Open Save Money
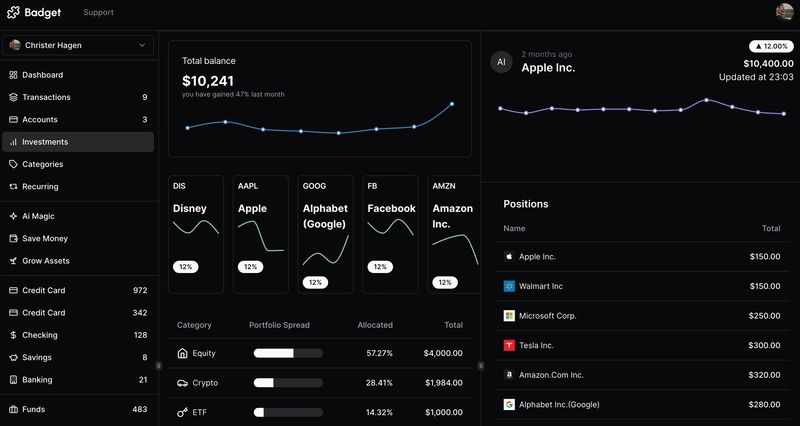 (x=78, y=238)
